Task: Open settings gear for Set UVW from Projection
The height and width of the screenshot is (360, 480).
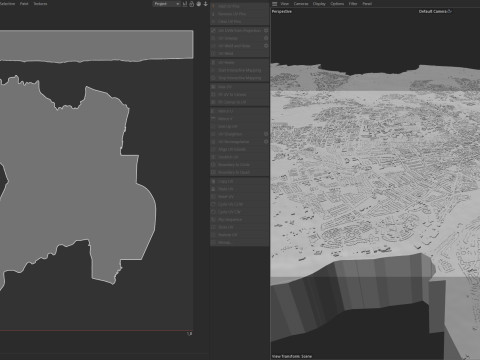Action: click(266, 31)
